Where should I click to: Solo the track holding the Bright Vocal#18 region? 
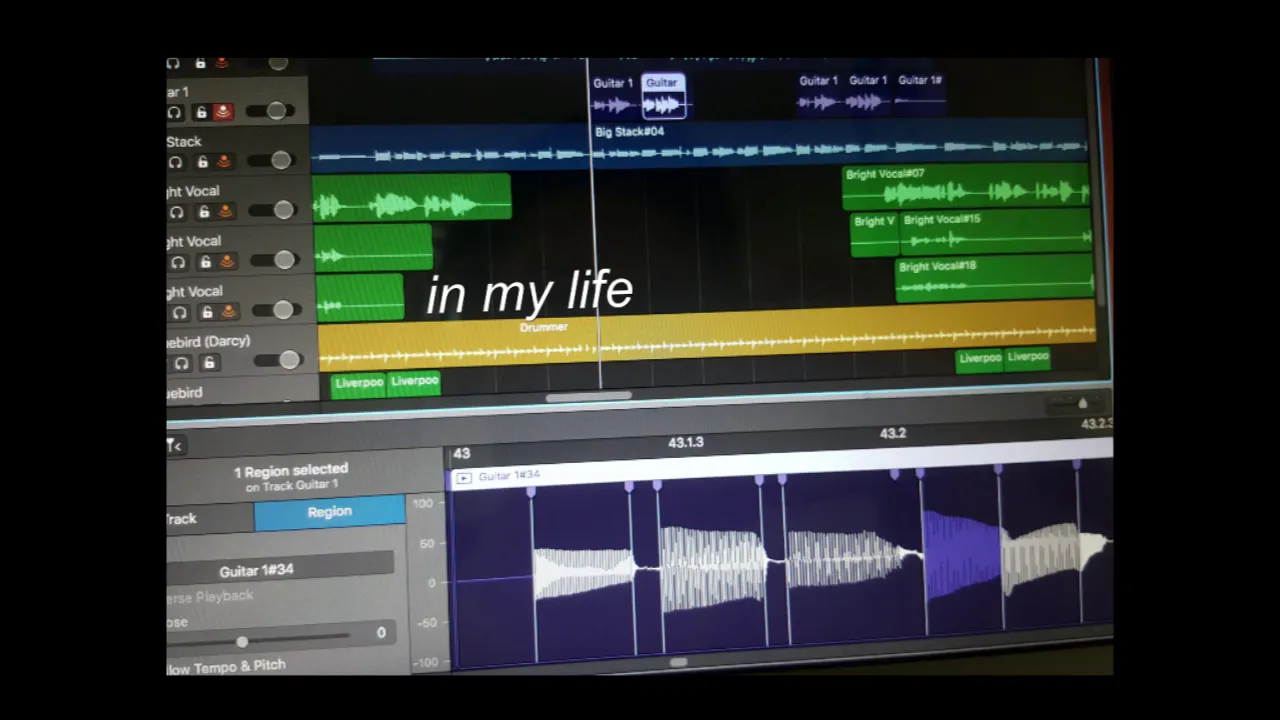point(179,313)
